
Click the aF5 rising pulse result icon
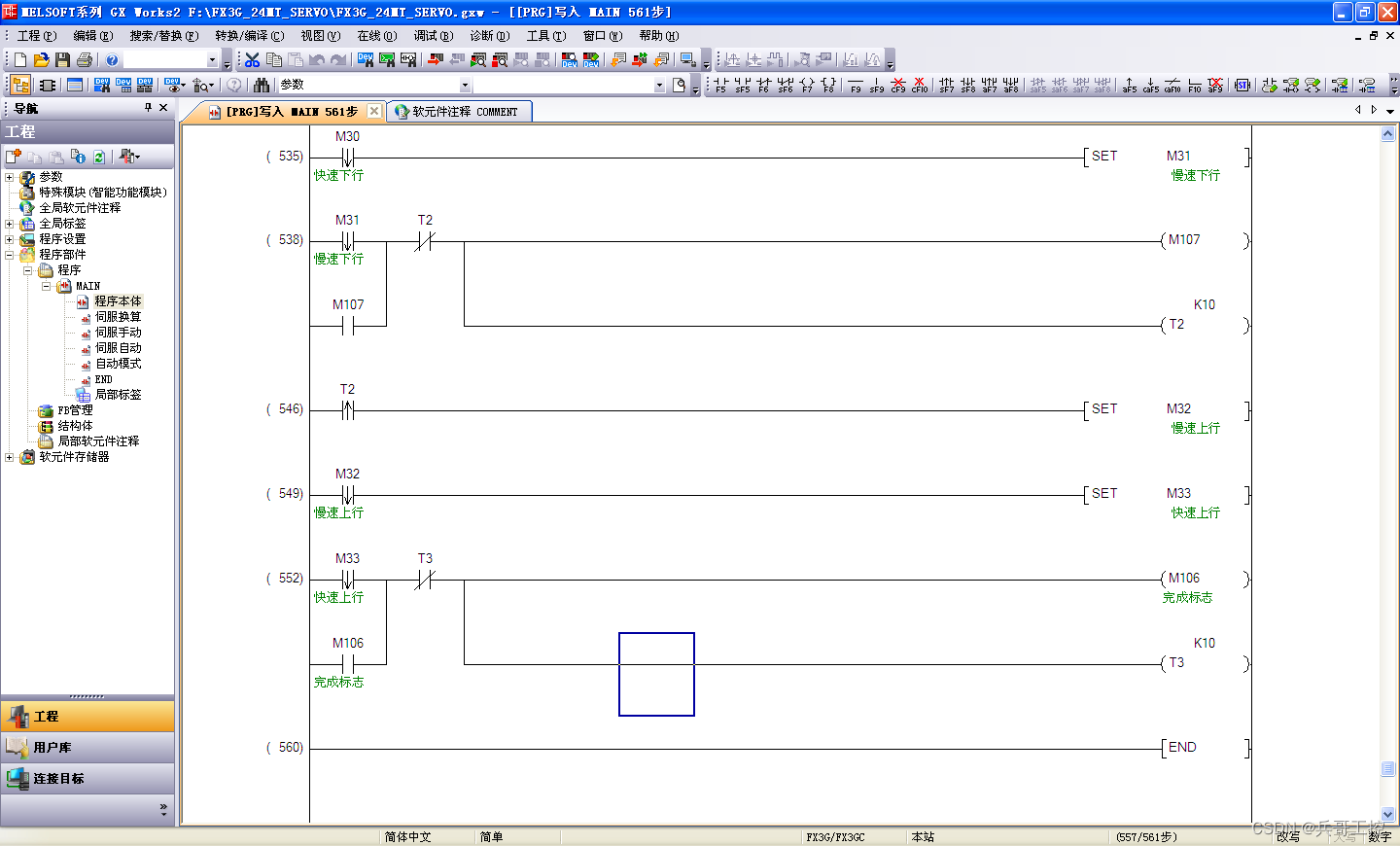pyautogui.click(x=1129, y=85)
